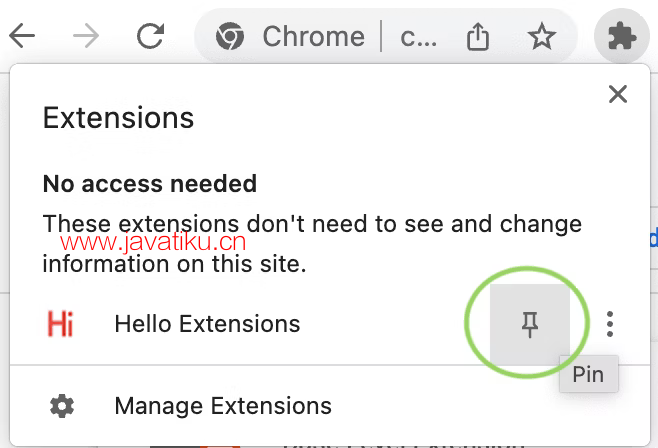
Task: Click the truncated URL text in the omnibox
Action: pyautogui.click(x=418, y=38)
